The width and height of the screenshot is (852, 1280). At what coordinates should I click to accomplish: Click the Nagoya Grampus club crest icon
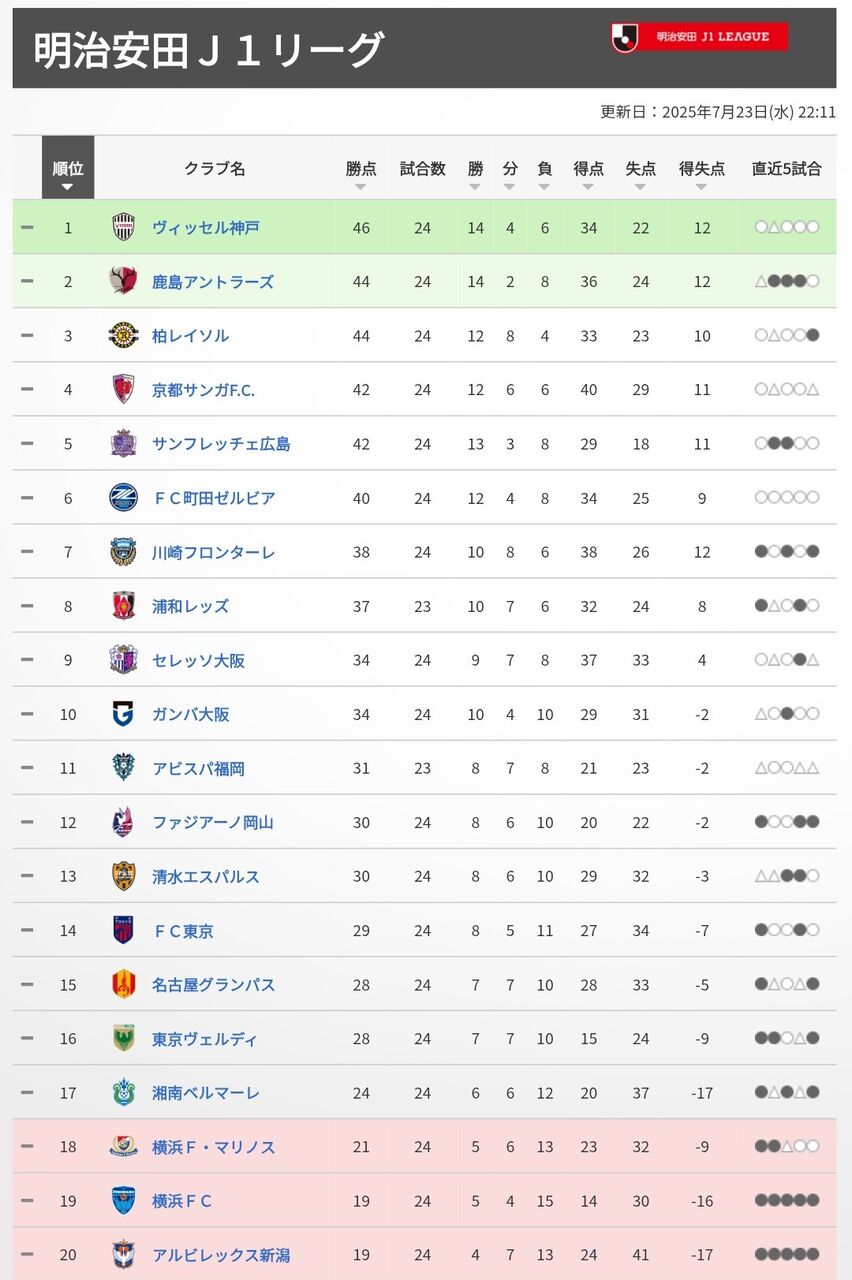point(123,984)
